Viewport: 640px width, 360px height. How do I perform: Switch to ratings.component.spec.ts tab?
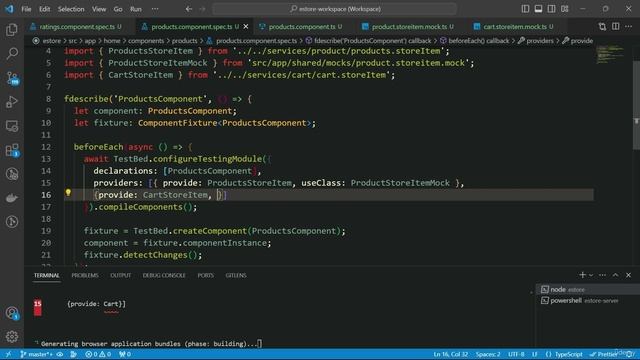(x=77, y=27)
